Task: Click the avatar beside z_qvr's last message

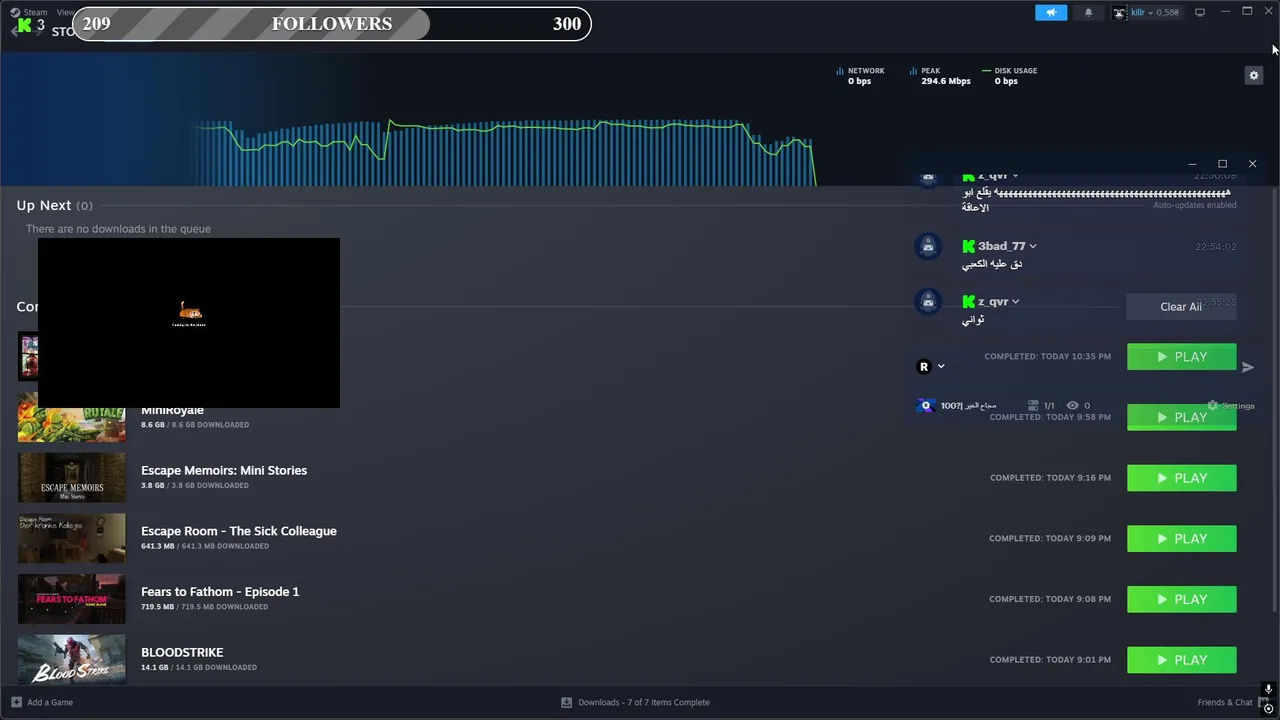Action: (929, 301)
